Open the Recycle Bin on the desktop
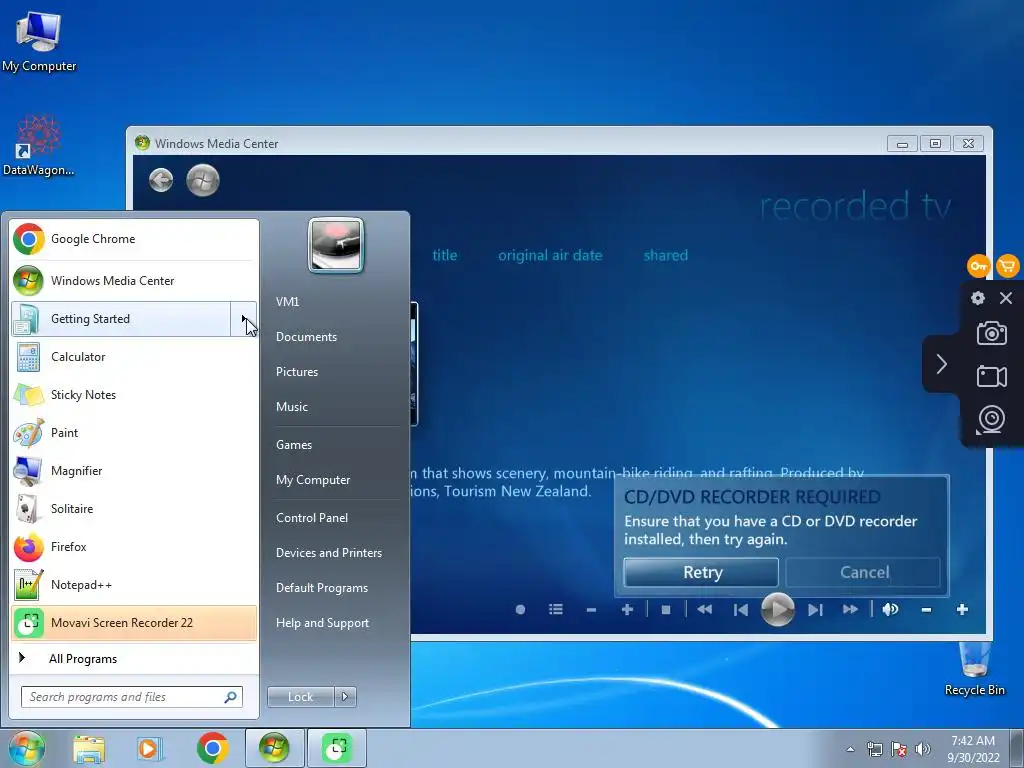The height and width of the screenshot is (768, 1024). click(x=974, y=669)
